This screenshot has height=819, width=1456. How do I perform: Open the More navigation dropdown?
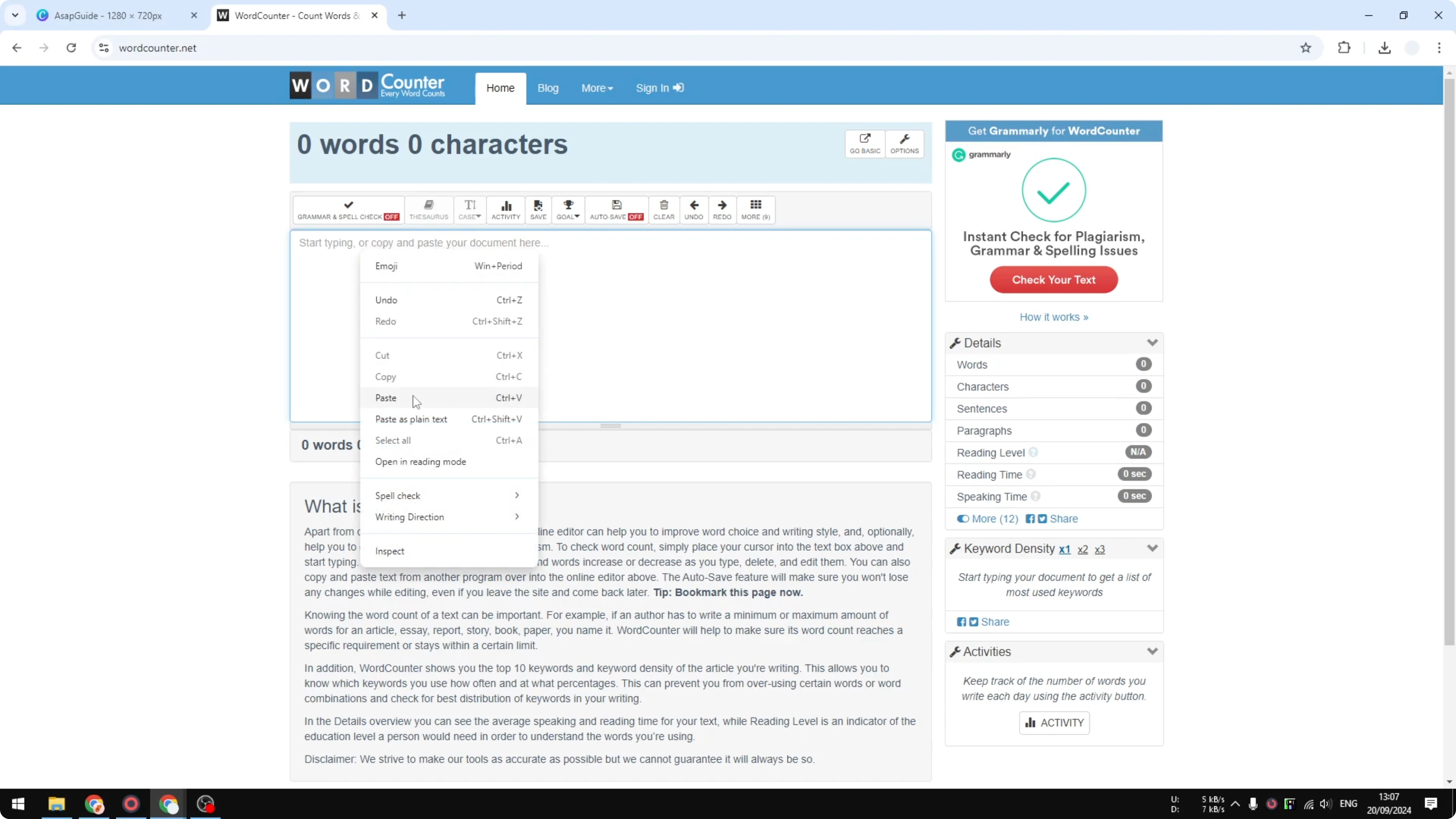point(597,88)
